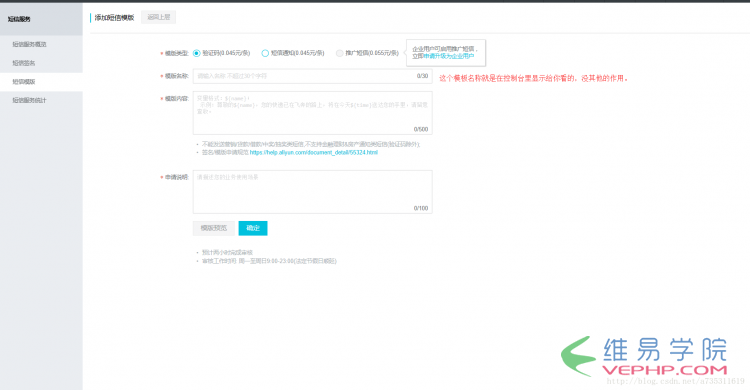Focus the 申请说明 description text area

313,192
